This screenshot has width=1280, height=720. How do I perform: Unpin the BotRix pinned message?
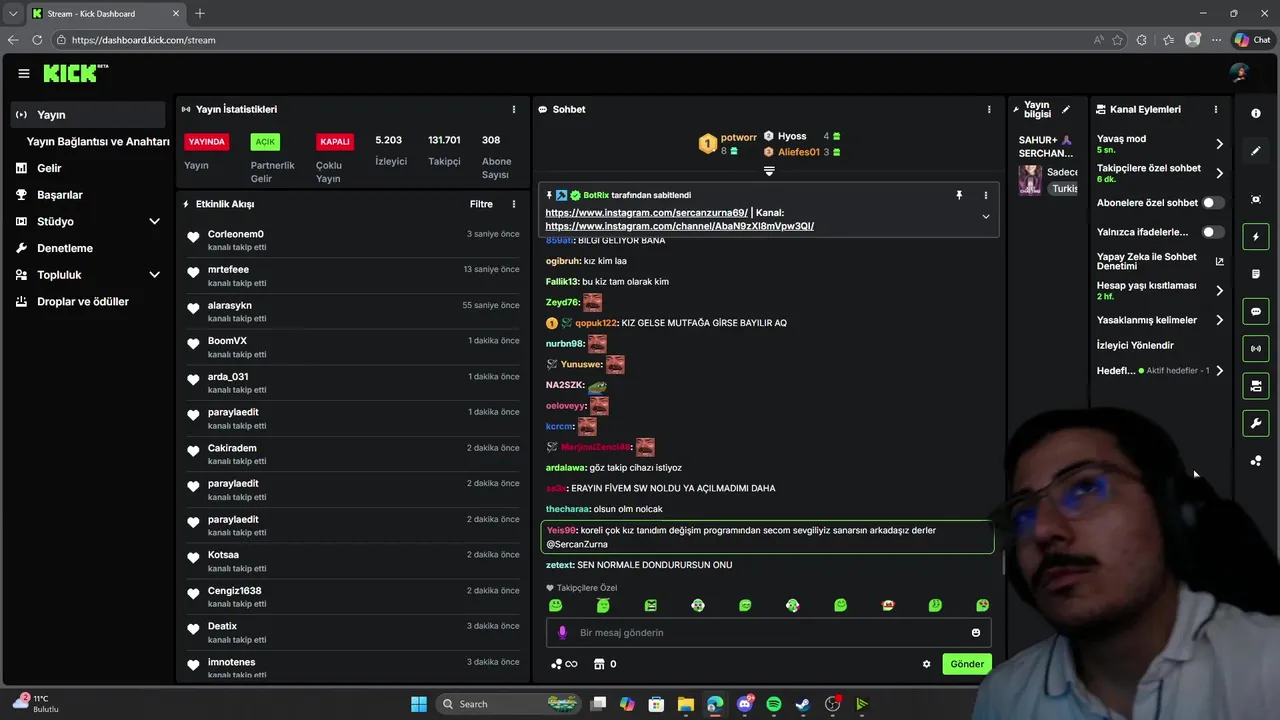(958, 195)
